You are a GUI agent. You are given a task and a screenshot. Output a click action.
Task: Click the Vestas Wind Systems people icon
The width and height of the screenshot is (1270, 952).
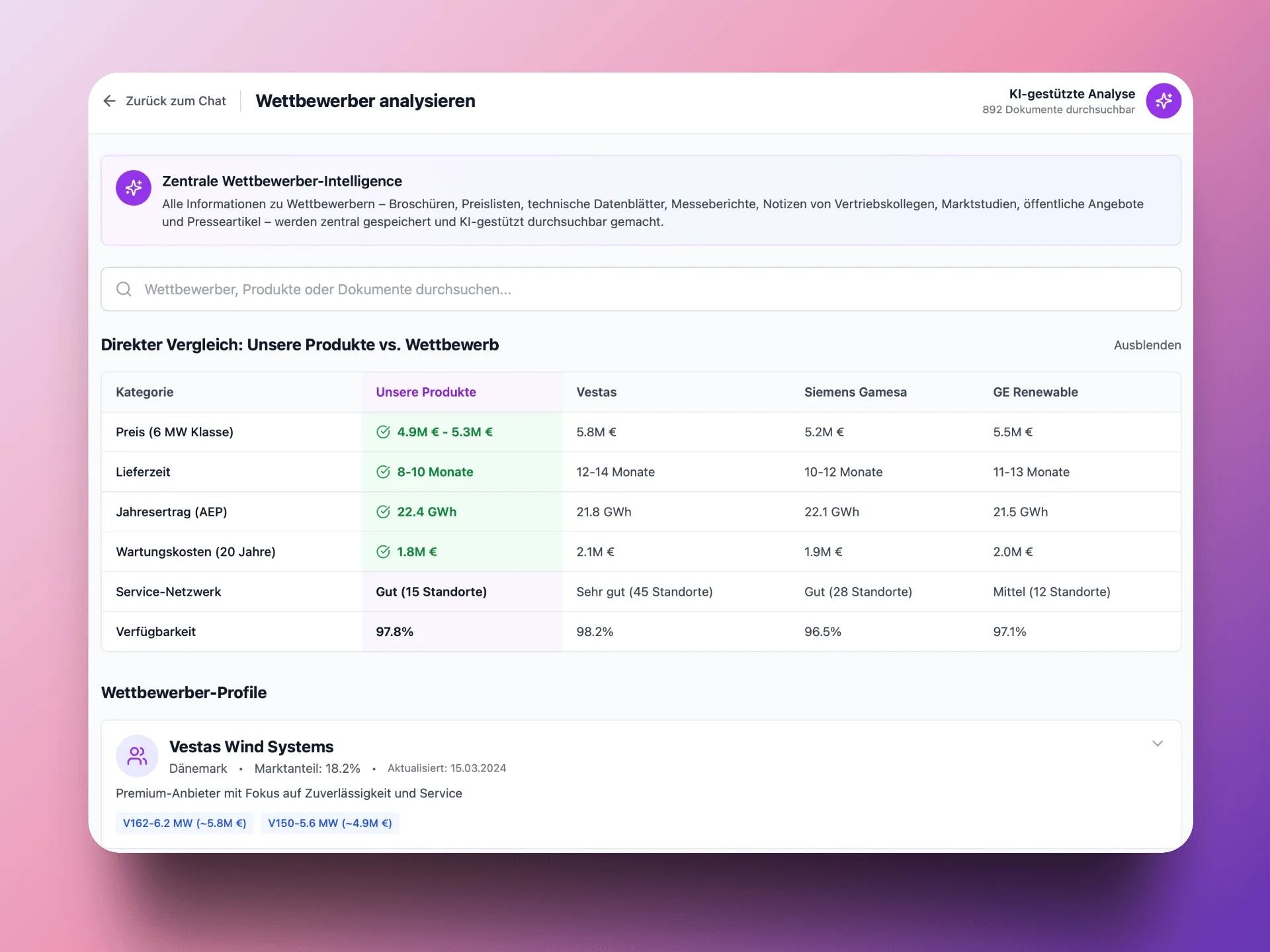pyautogui.click(x=137, y=756)
